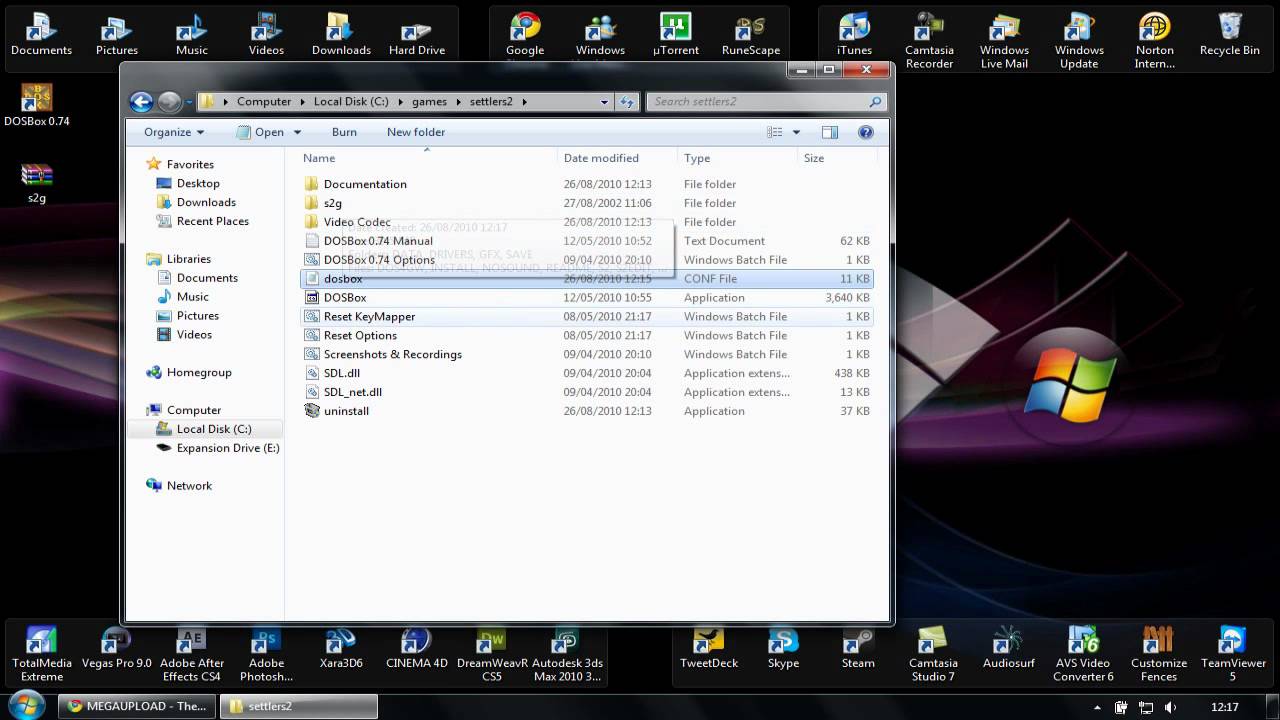Image resolution: width=1280 pixels, height=720 pixels.
Task: Open Windows Update shortcut
Action: [x=1079, y=41]
